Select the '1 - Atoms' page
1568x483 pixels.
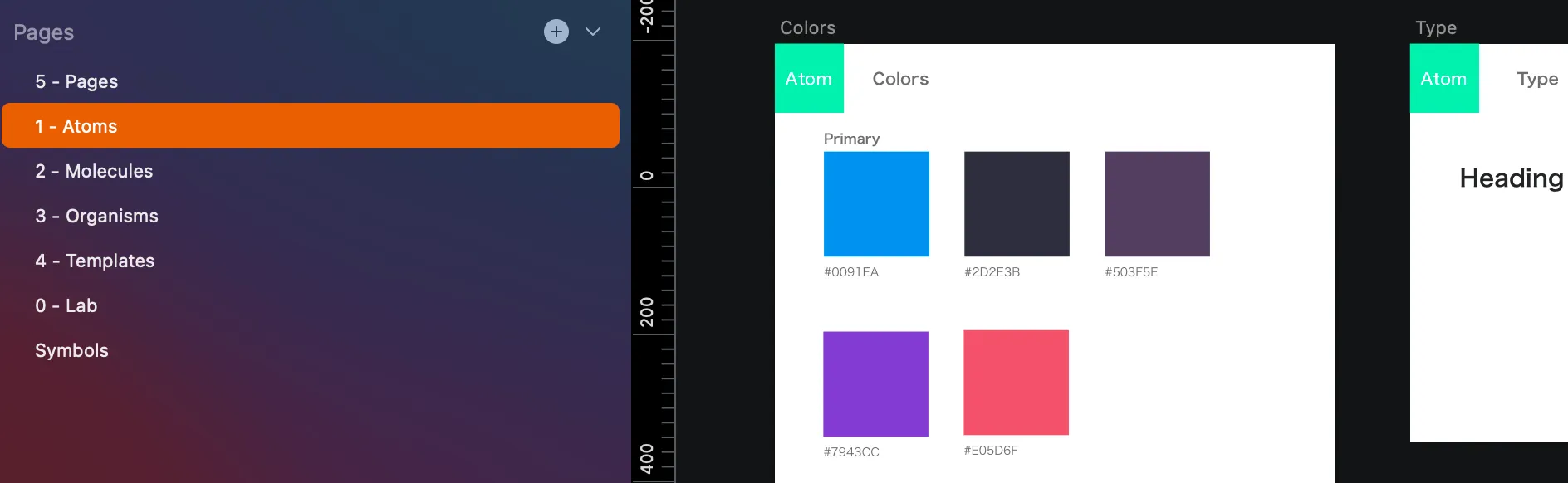(x=76, y=126)
